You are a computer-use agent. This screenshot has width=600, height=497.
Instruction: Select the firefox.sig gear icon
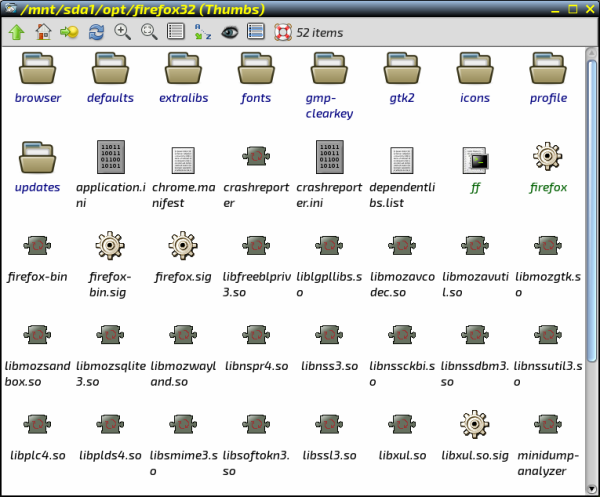pos(183,245)
